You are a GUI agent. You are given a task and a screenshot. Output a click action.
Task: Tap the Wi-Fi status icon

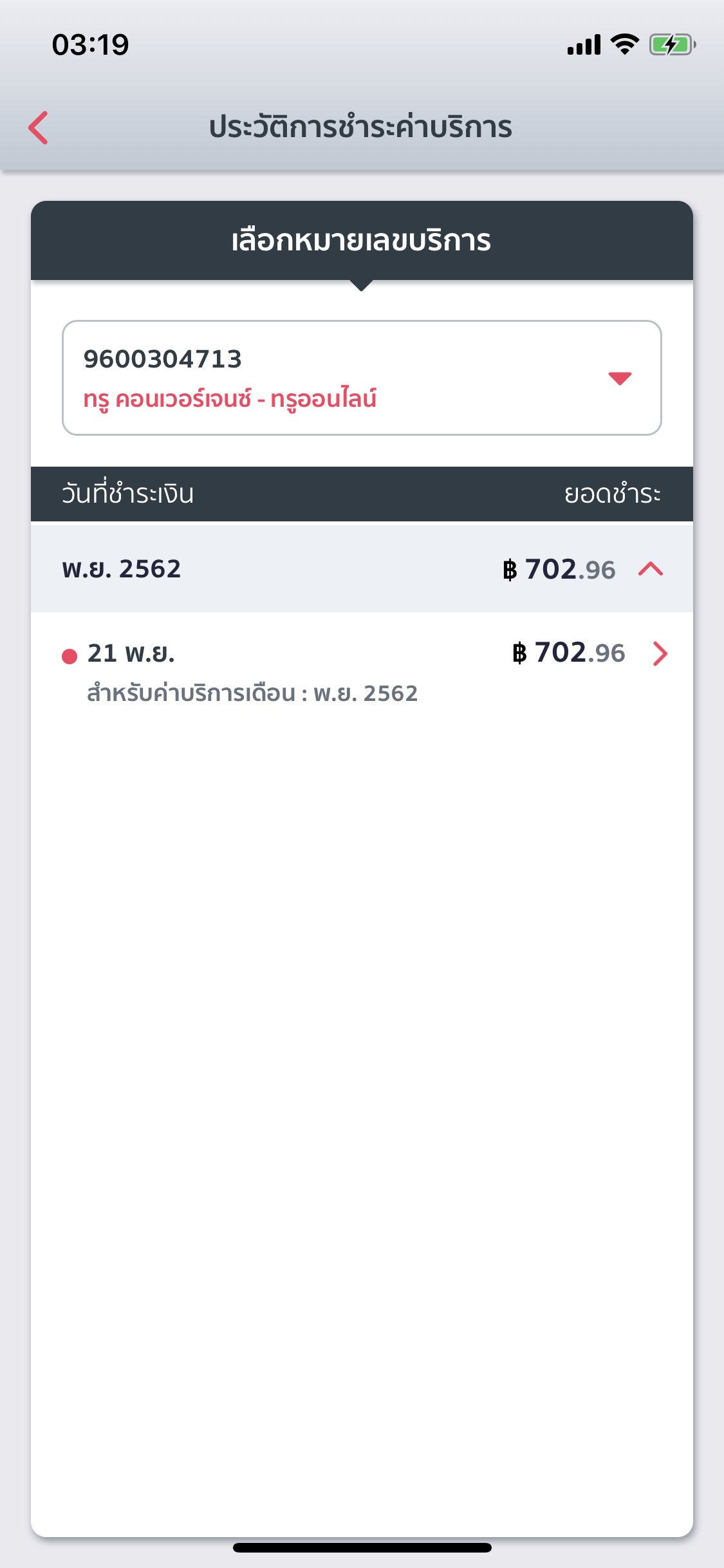click(x=624, y=44)
